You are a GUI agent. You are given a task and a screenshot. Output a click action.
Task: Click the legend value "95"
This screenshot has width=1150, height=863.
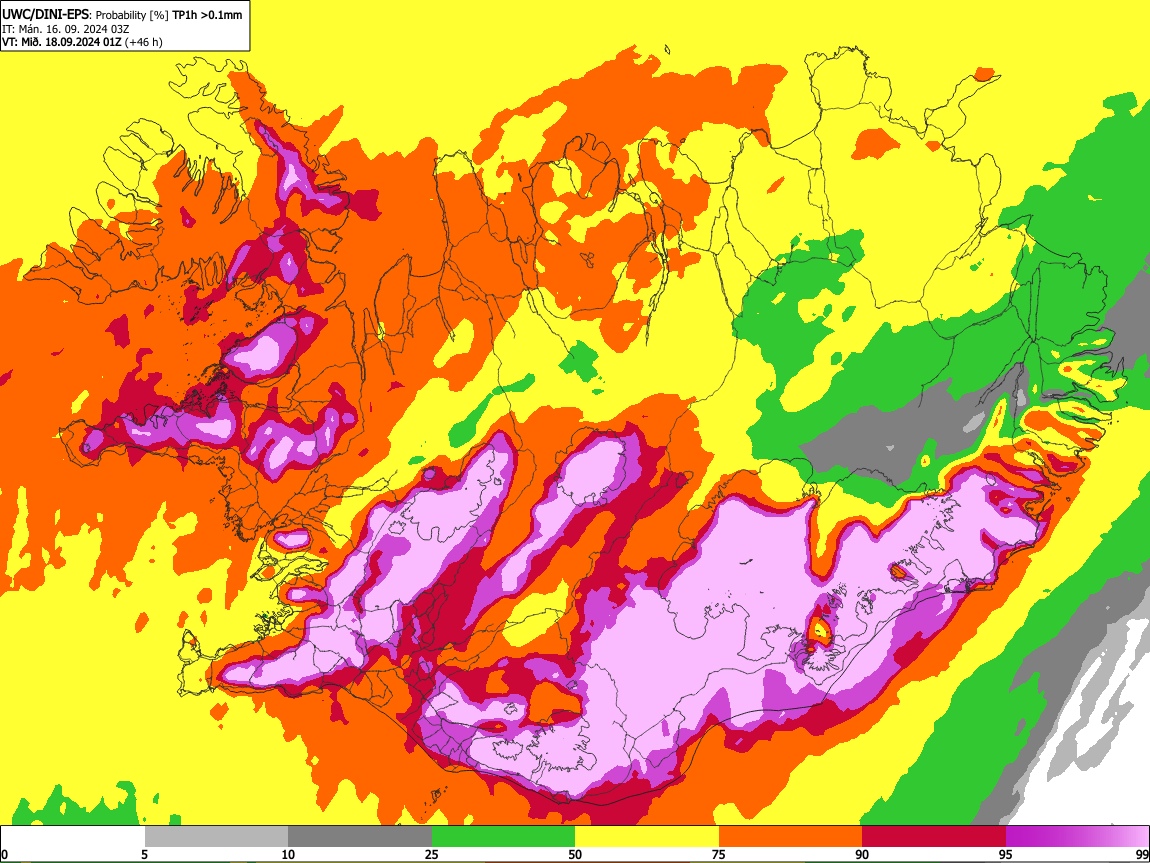1006,854
